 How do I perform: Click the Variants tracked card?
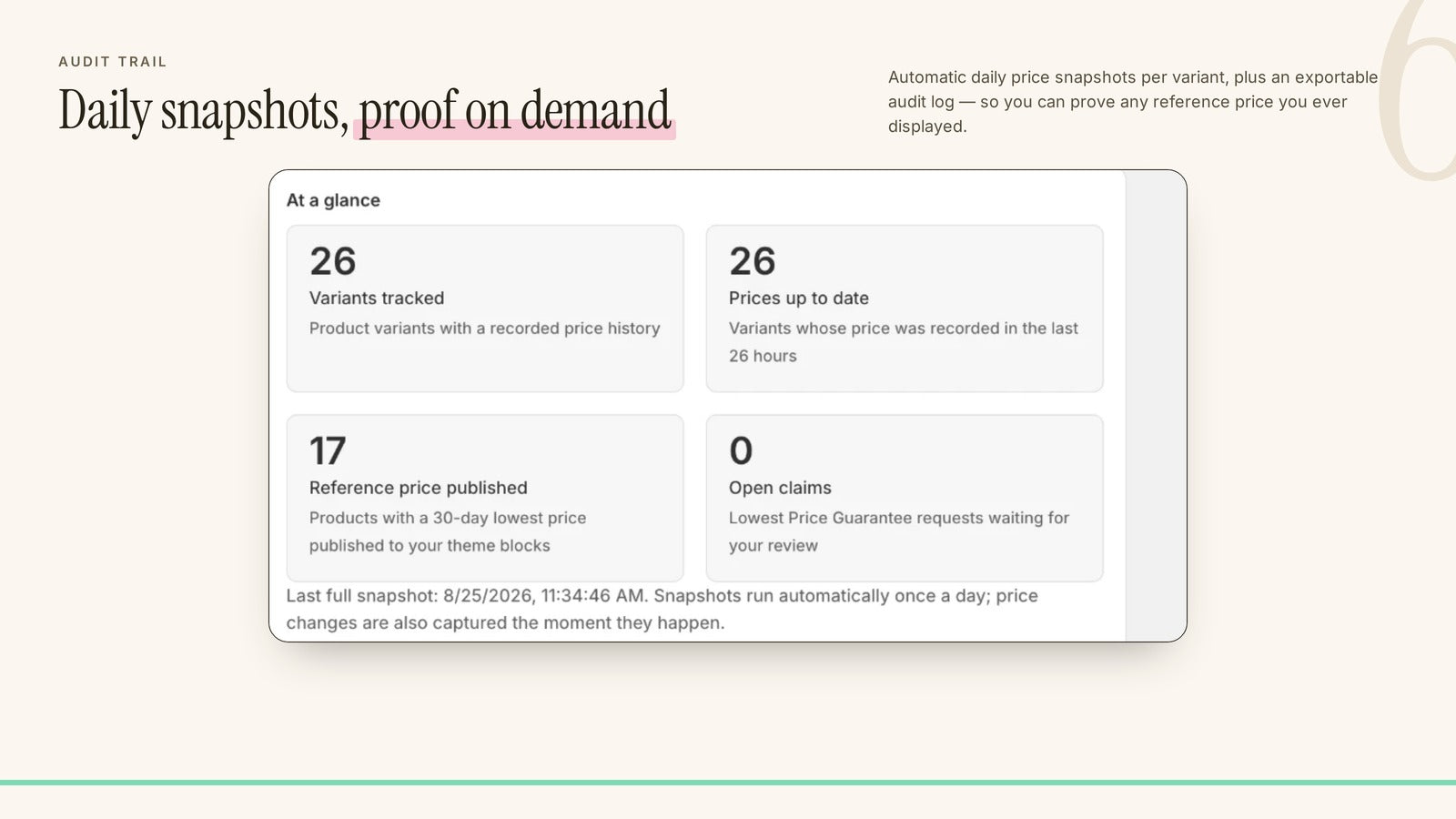coord(485,308)
